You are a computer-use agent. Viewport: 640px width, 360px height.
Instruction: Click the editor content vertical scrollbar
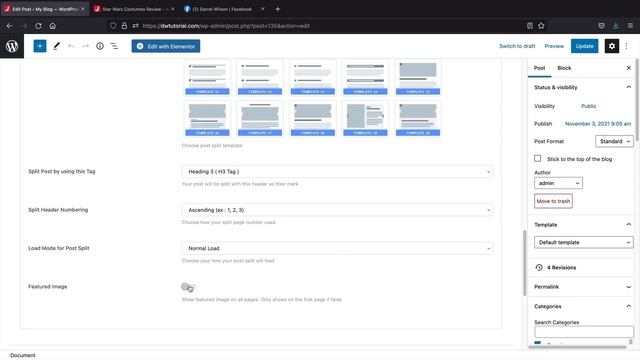point(524,263)
